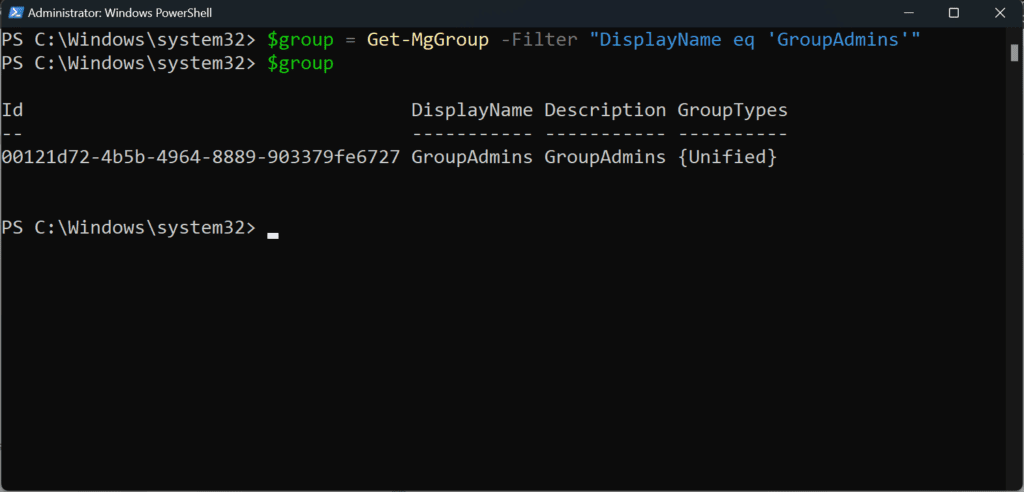Screen dimensions: 1024x492
Task: Click the window title 'Administrator: Windows PowerShell'
Action: point(120,12)
